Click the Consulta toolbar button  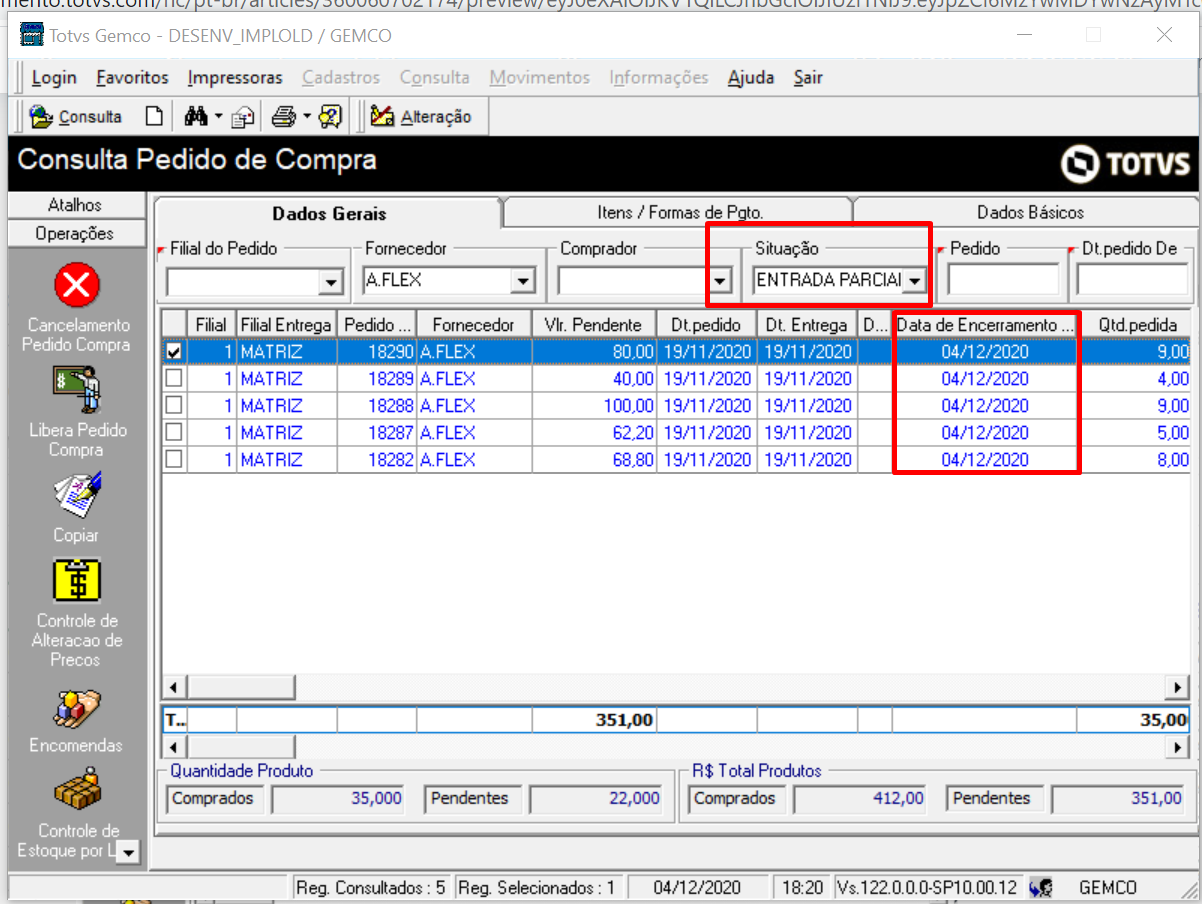[76, 117]
